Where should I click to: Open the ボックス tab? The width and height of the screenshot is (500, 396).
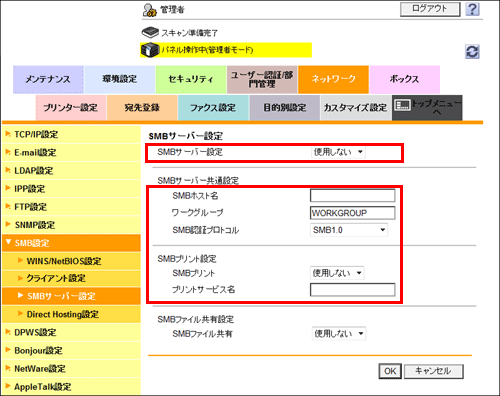[405, 79]
